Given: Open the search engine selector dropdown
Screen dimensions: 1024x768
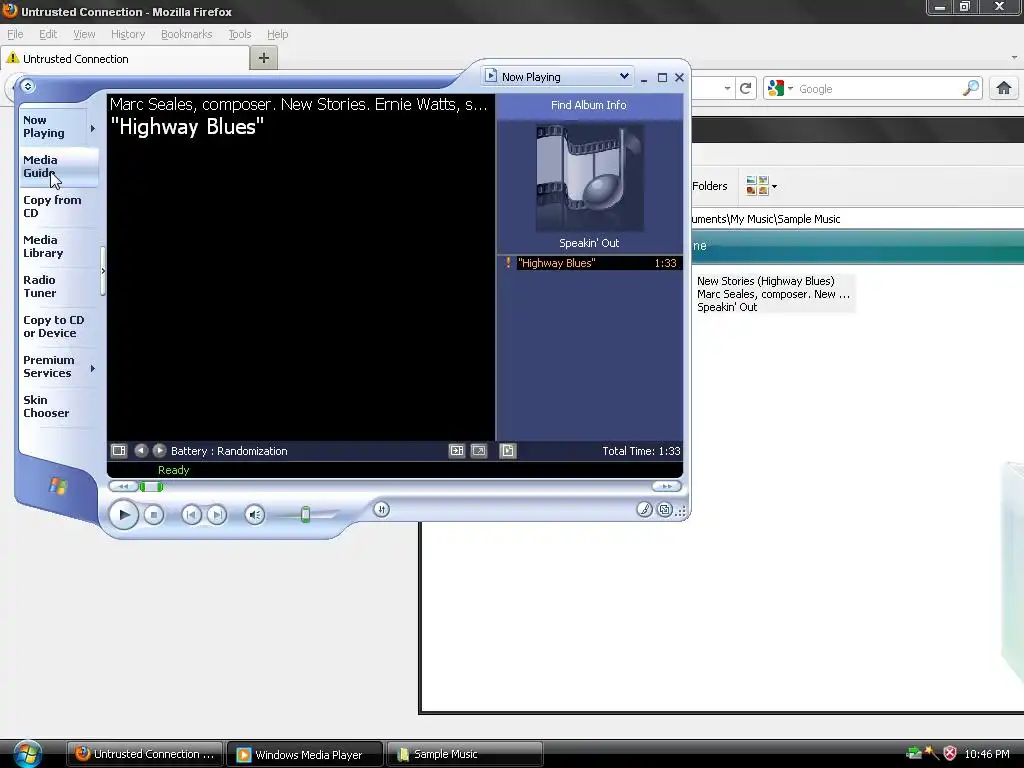Looking at the screenshot, I should [780, 88].
